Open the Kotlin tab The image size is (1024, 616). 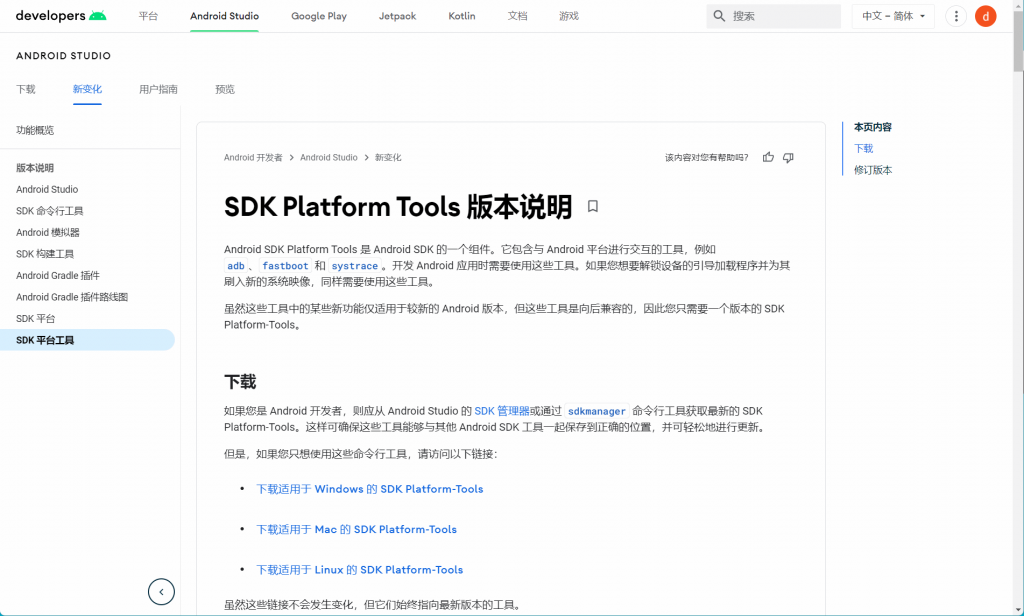462,16
